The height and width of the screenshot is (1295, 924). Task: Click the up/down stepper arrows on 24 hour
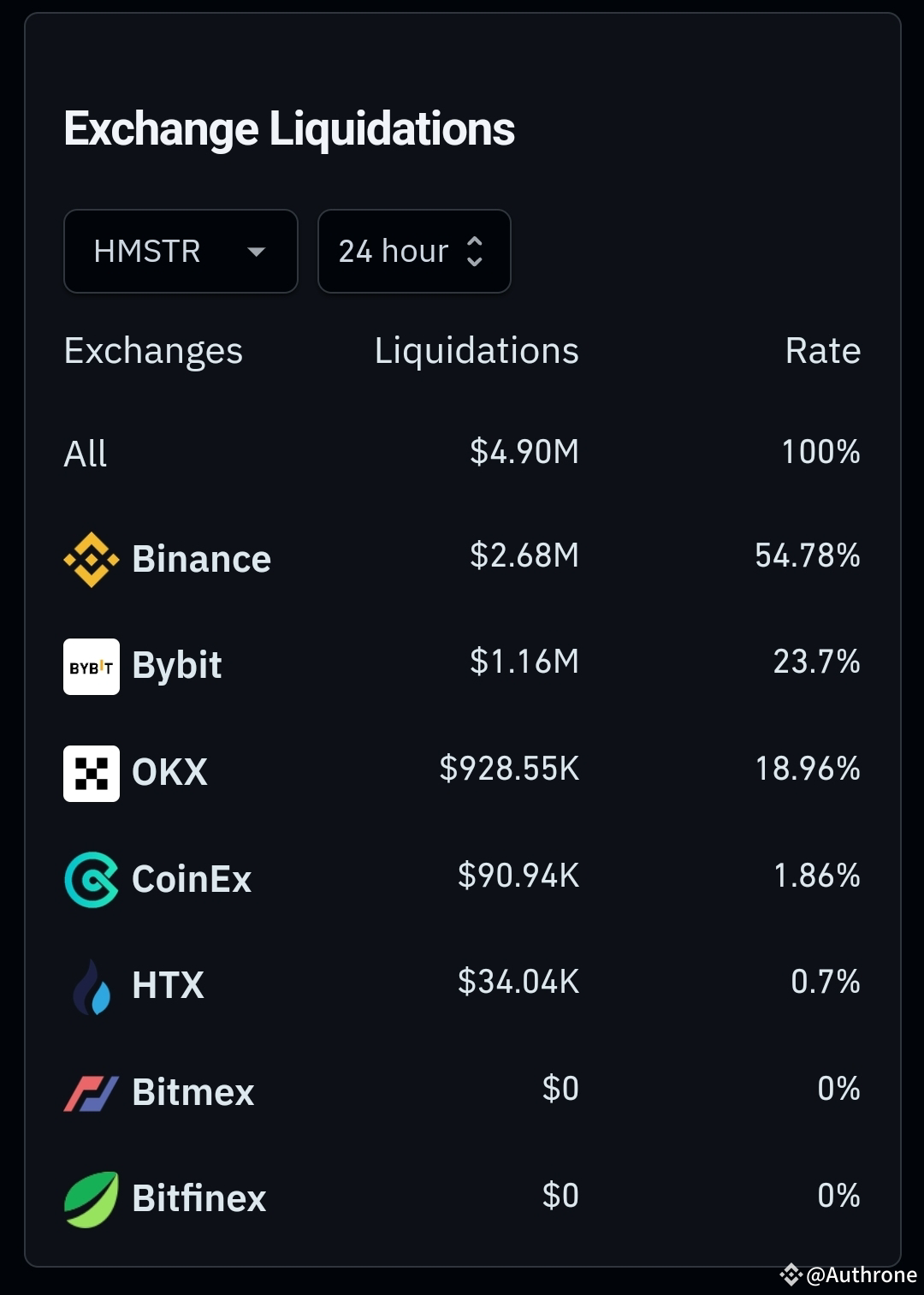point(475,251)
